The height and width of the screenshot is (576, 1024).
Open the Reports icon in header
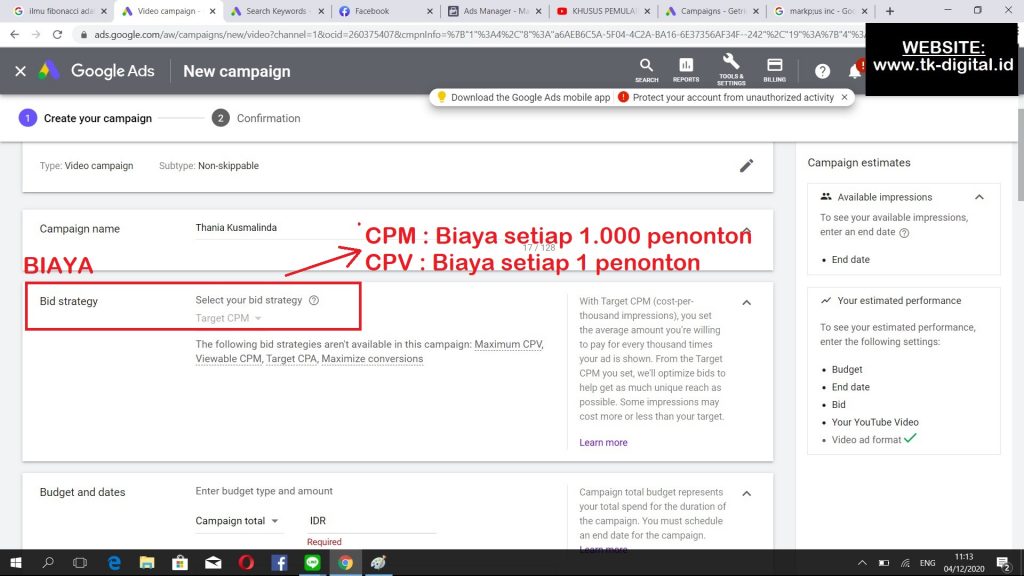pos(686,69)
